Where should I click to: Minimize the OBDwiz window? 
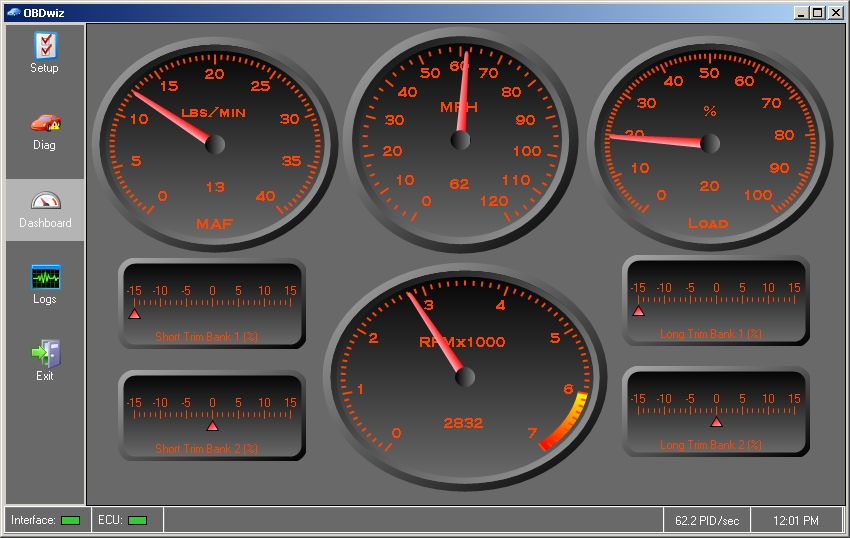click(x=802, y=12)
